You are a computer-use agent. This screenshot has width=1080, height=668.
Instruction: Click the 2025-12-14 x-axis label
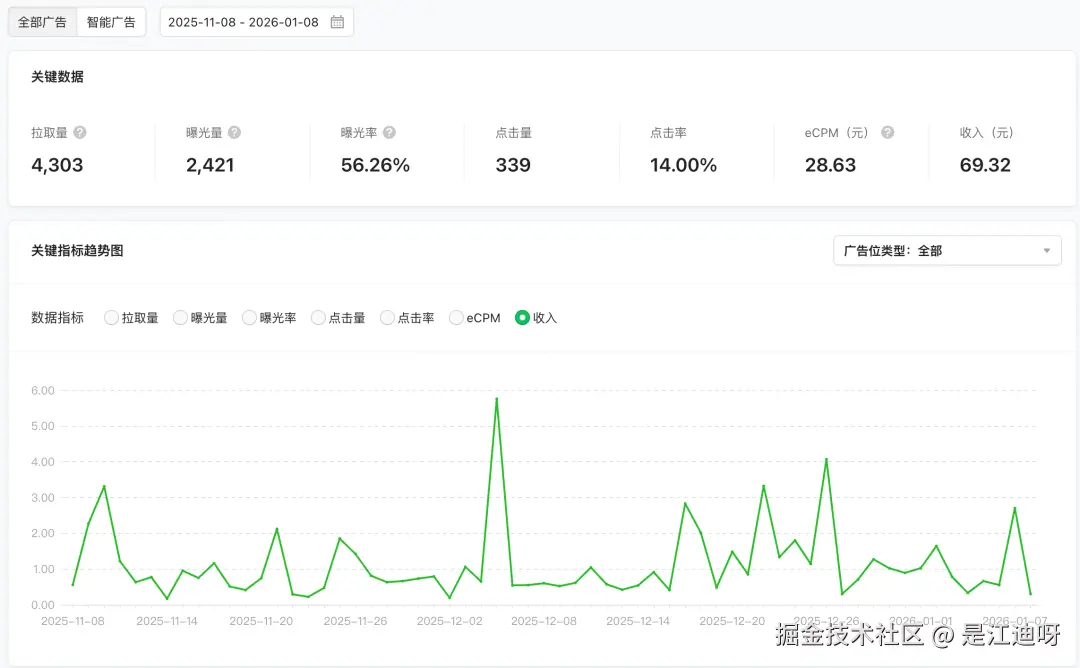click(x=638, y=621)
